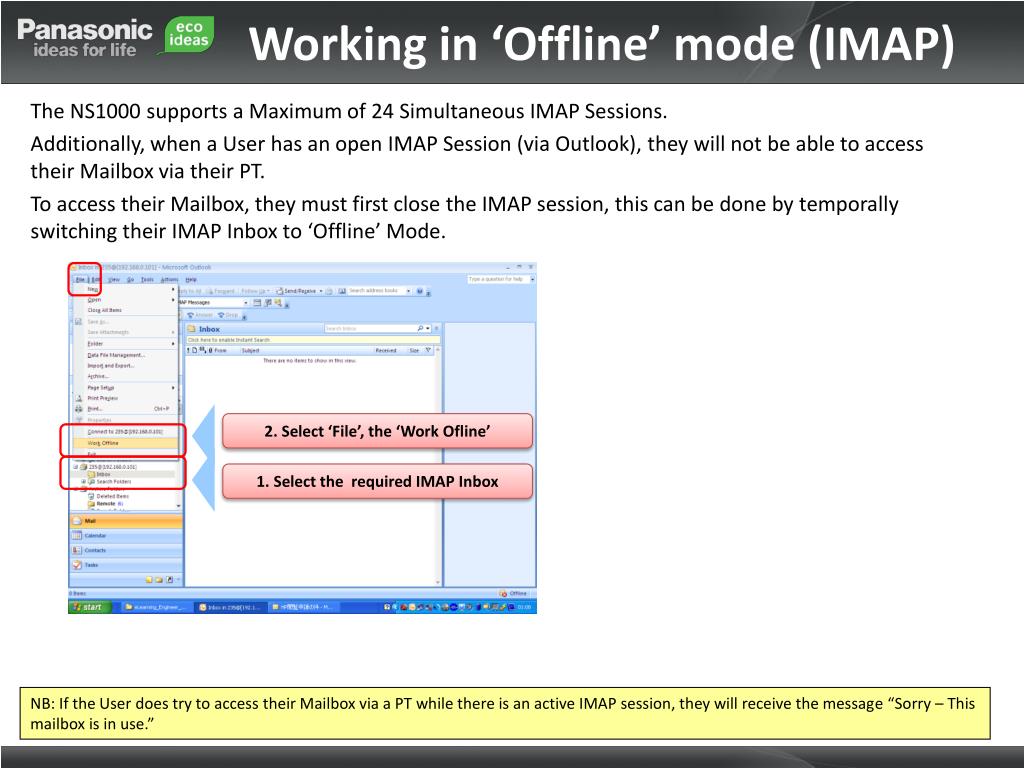Click the magnifier icon in Search Inbox

point(420,328)
